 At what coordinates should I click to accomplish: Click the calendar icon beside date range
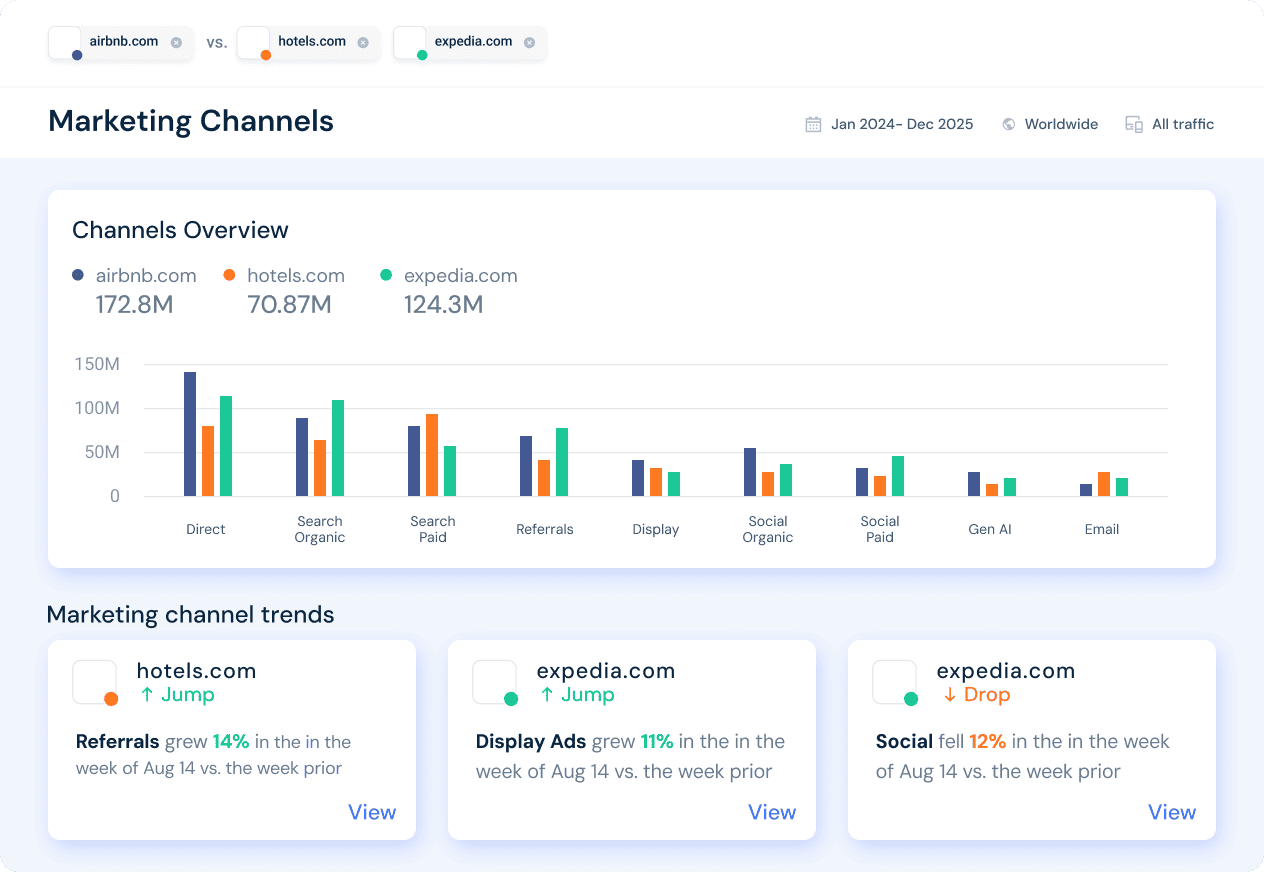[813, 124]
